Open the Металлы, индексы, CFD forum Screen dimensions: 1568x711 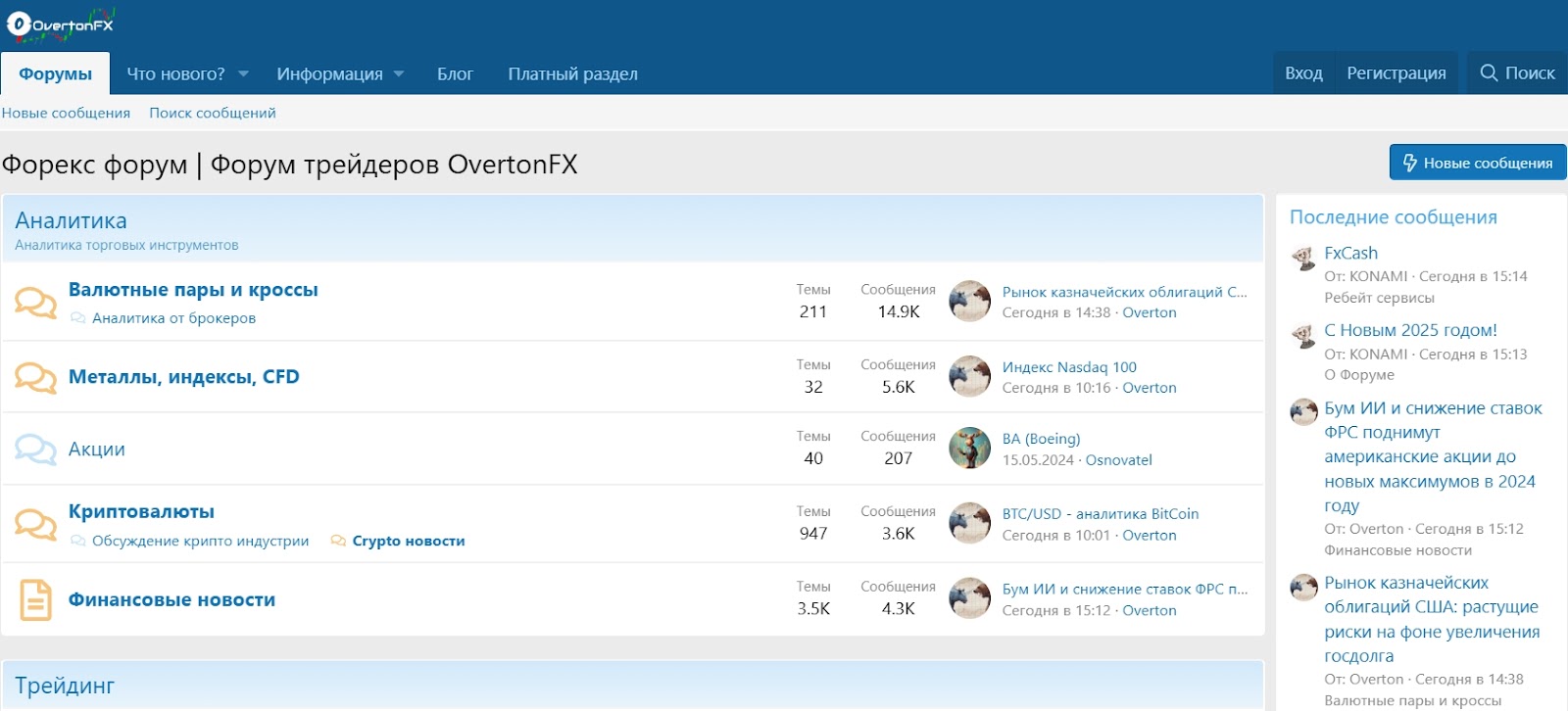tap(183, 377)
